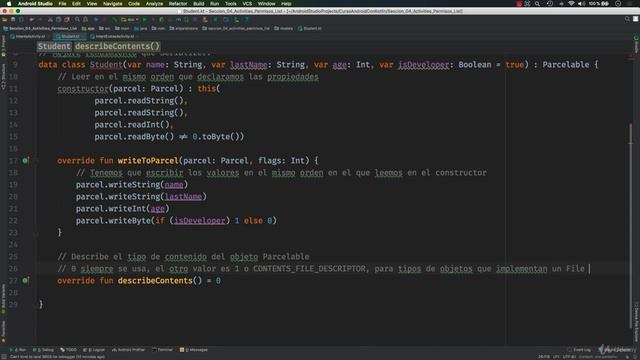
Task: Click the Student.kt breadcrumb item
Action: (x=310, y=29)
